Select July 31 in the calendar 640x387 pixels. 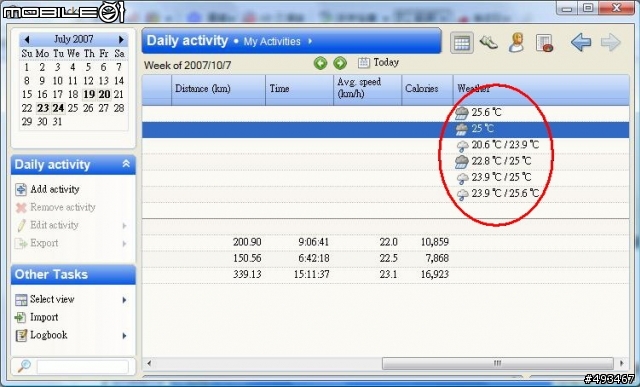tap(58, 122)
